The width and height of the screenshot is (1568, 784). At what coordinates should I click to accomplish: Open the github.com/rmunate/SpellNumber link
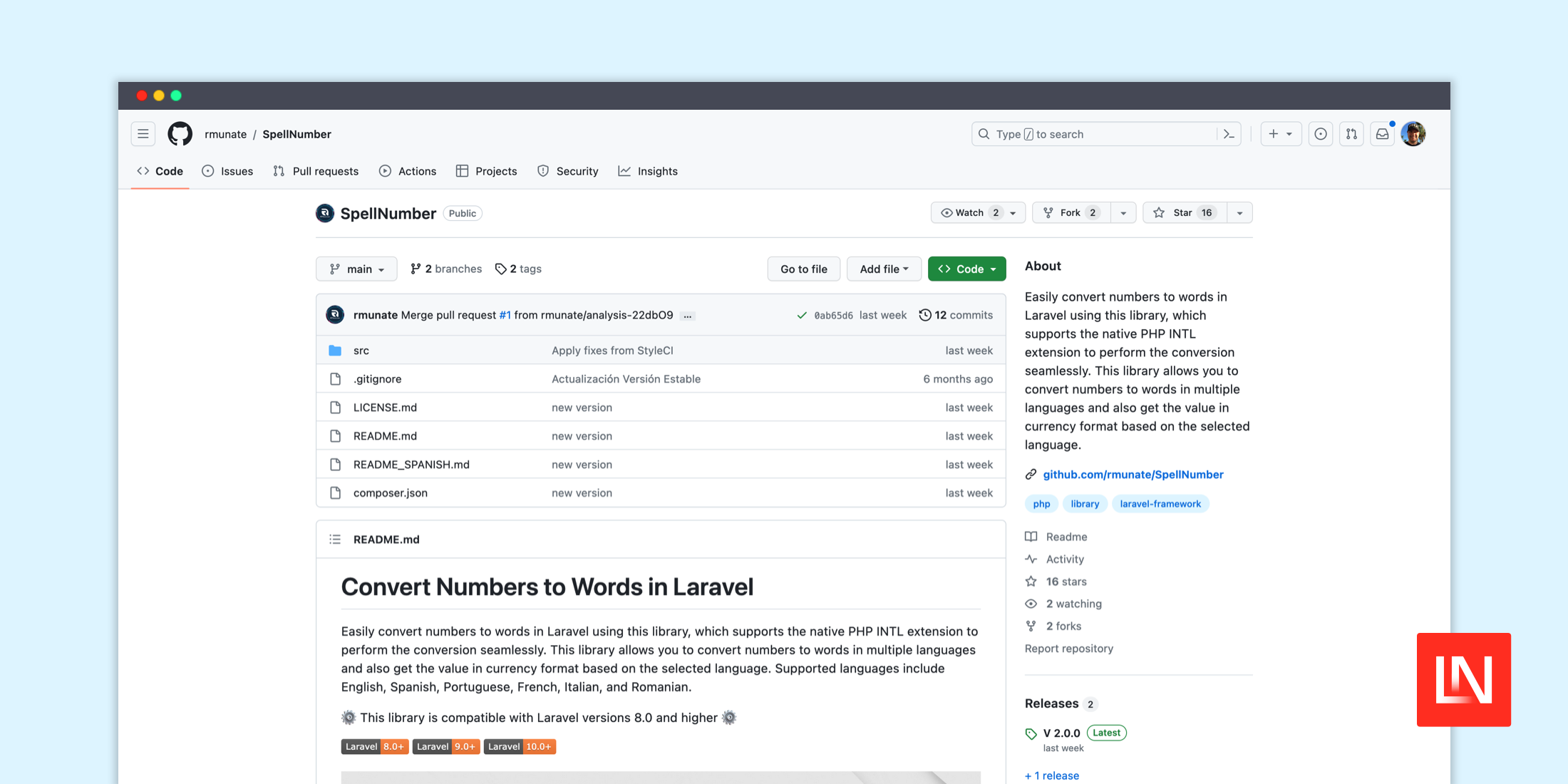1133,475
